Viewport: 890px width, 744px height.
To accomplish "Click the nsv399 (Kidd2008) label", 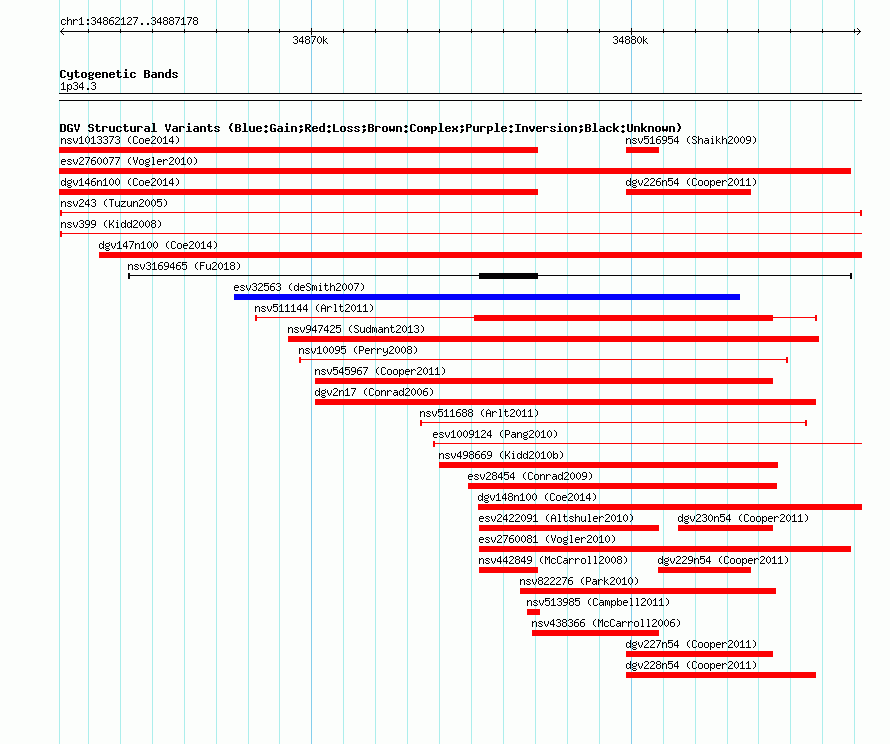I will point(111,224).
